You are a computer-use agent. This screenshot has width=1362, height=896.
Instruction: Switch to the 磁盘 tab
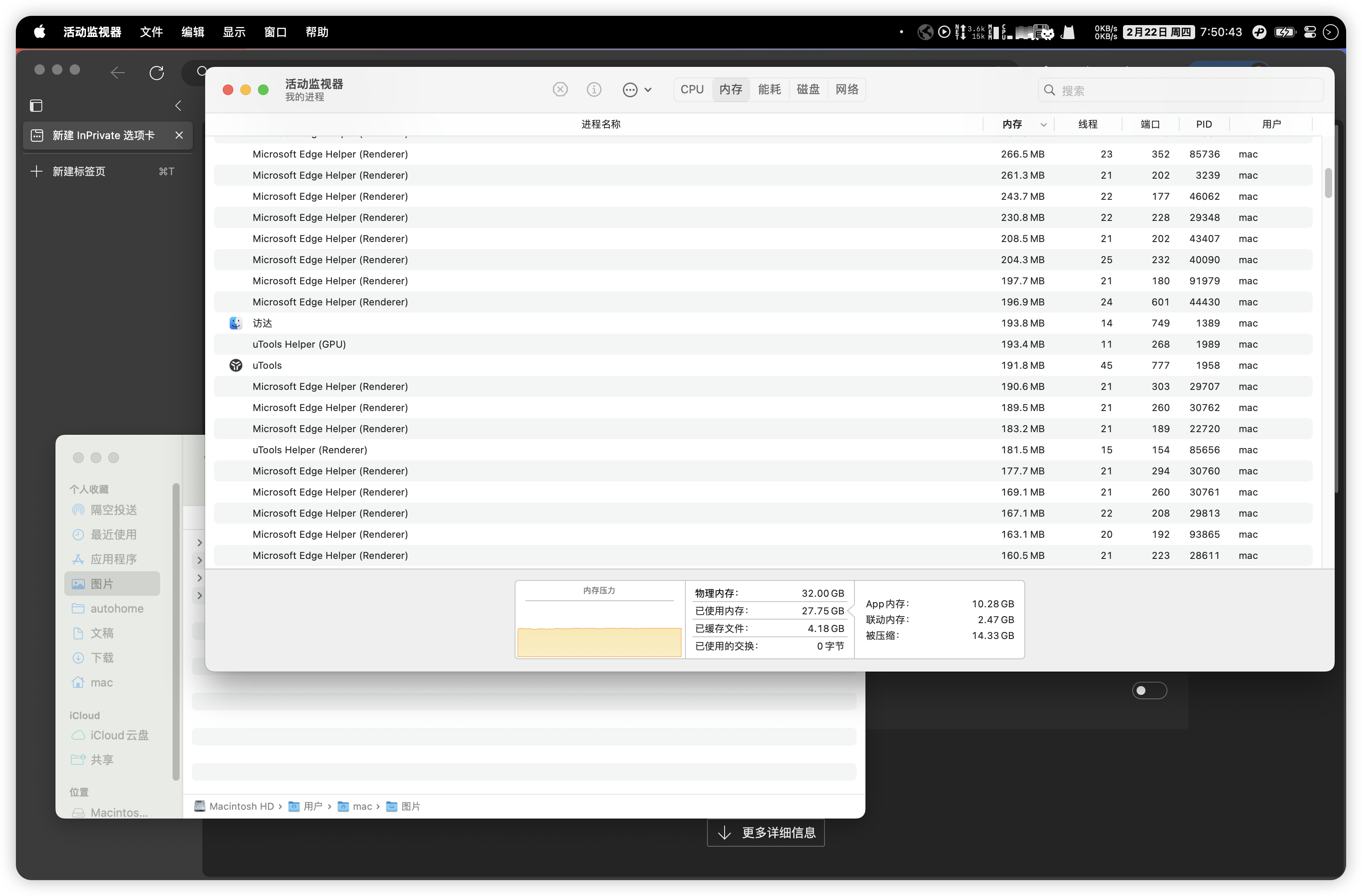tap(807, 89)
